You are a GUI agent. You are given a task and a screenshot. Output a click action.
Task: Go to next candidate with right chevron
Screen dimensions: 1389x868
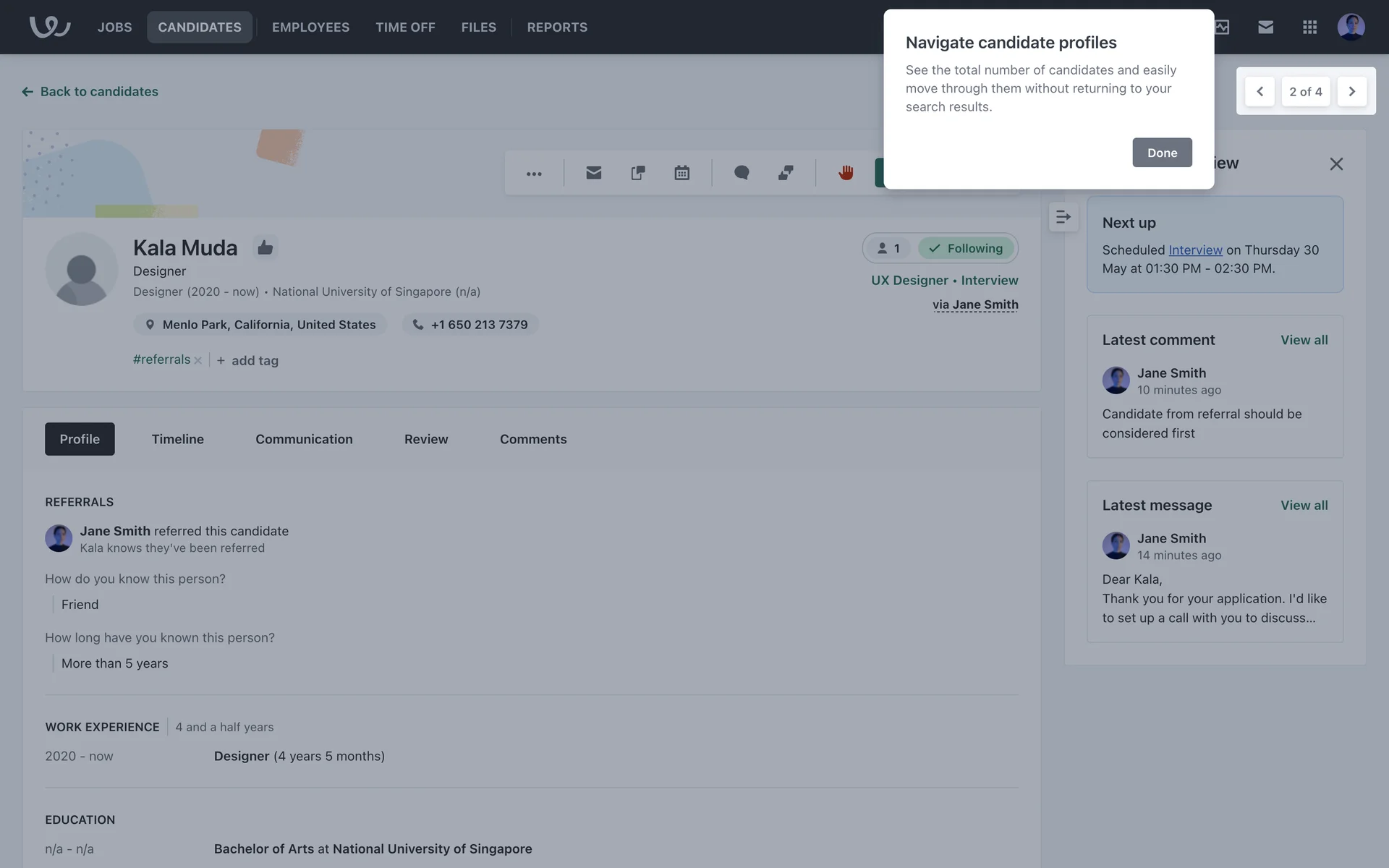point(1351,92)
